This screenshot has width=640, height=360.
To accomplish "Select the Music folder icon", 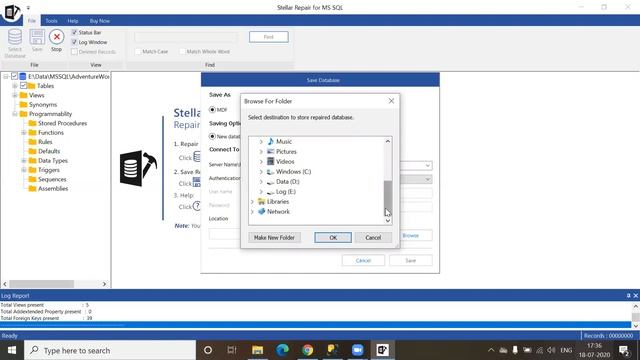I will pos(270,141).
